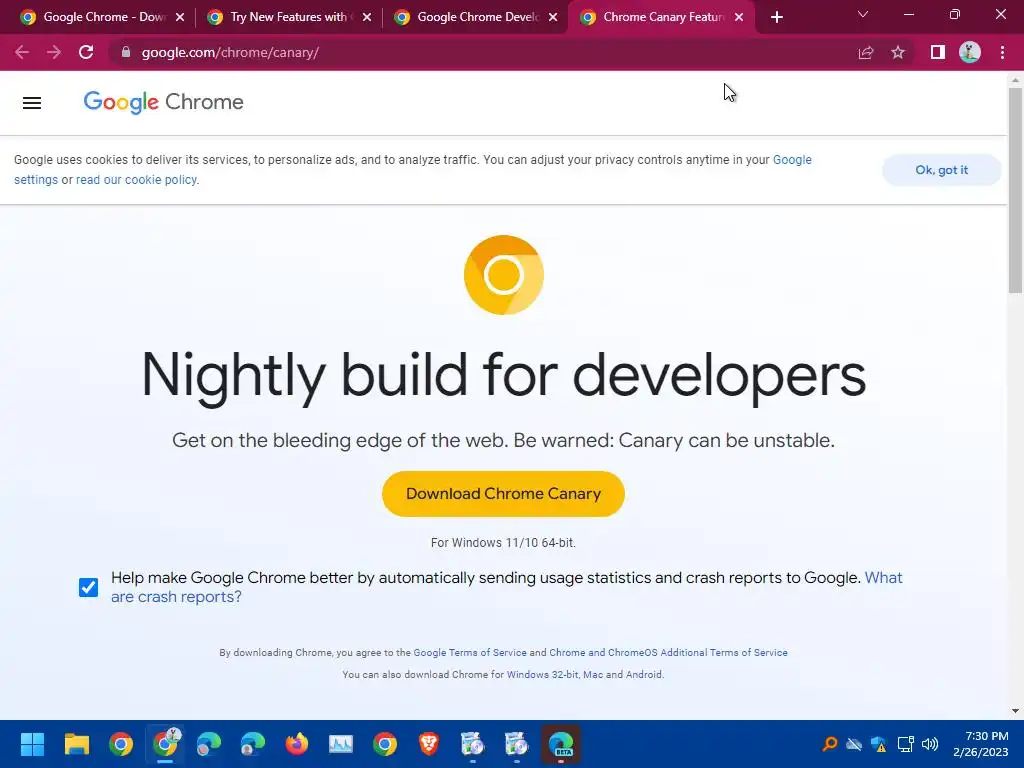Open the hamburger menu on the Chrome page
Image resolution: width=1024 pixels, height=768 pixels.
click(x=31, y=103)
